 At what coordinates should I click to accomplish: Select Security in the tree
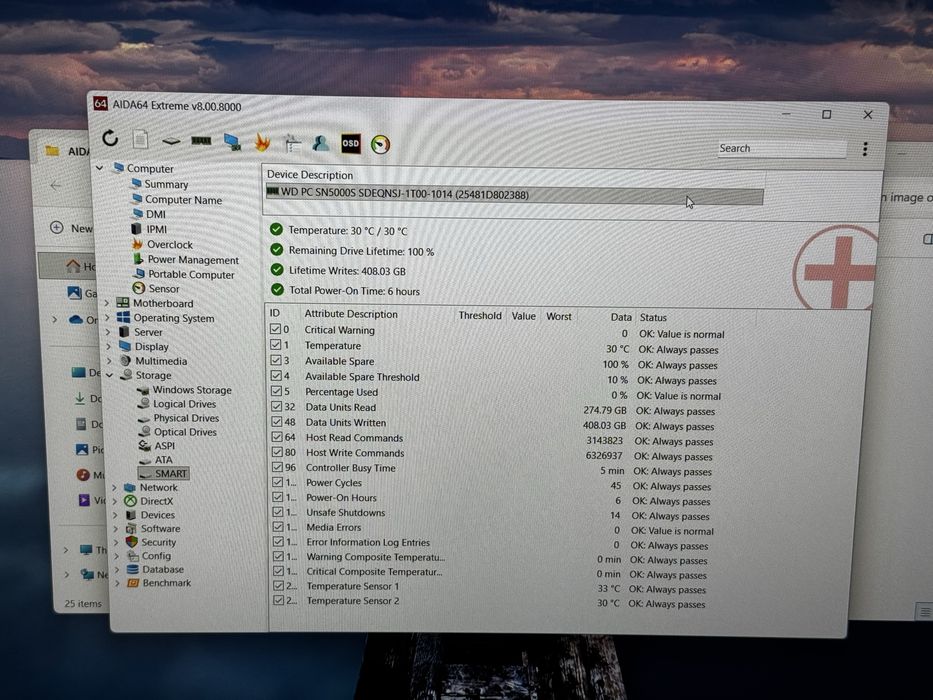[x=159, y=542]
